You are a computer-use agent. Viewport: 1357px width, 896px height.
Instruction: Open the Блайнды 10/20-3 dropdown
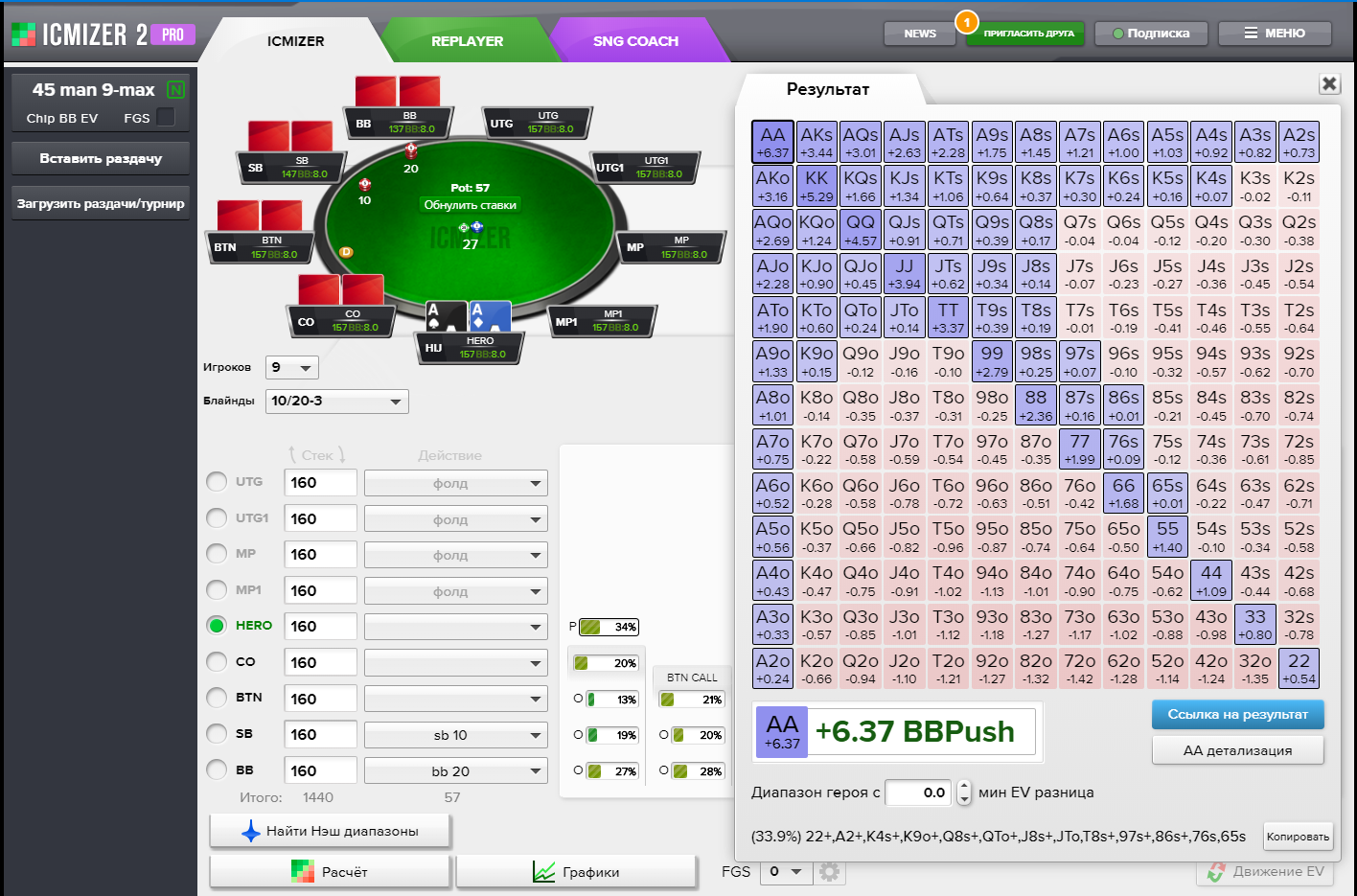tap(337, 401)
